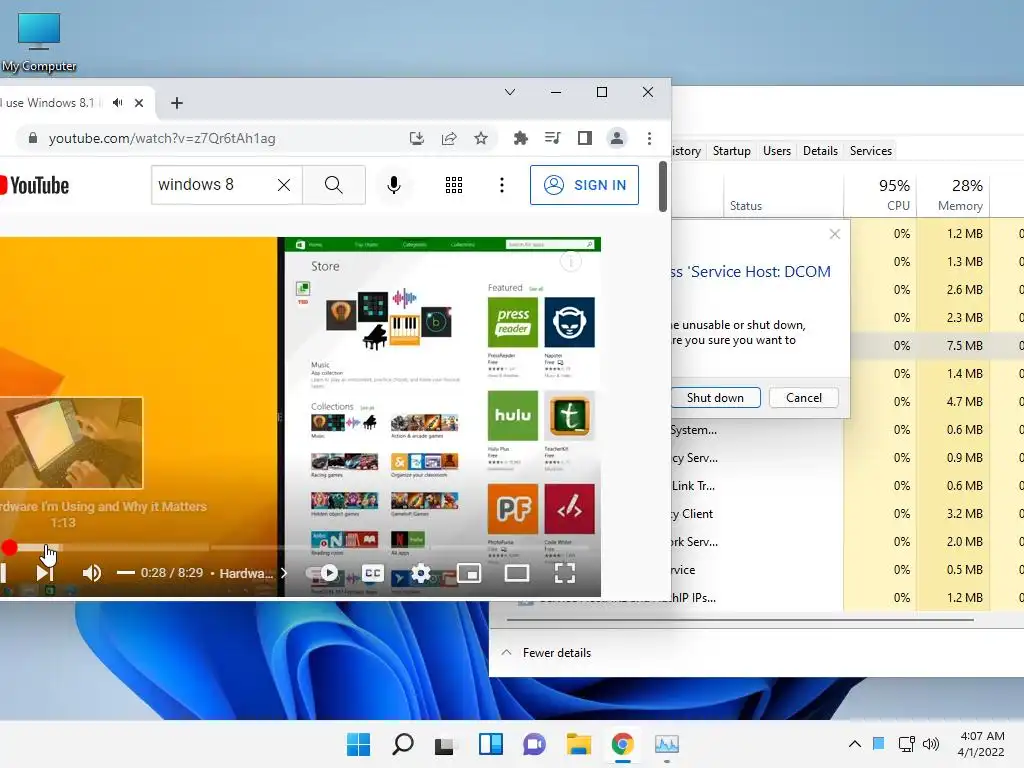This screenshot has height=768, width=1024.
Task: Open clock showing 4:07 AM
Action: (981, 744)
